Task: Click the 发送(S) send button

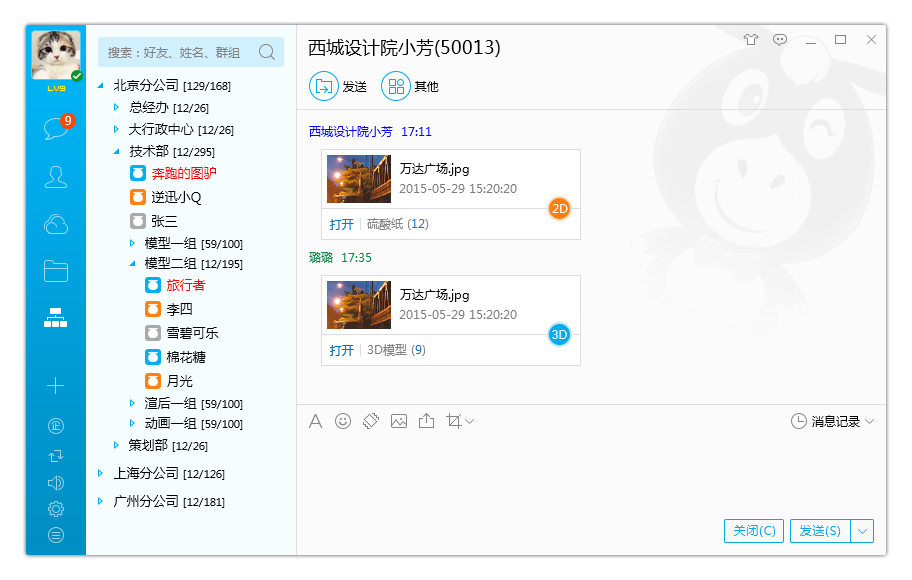Action: pos(820,531)
